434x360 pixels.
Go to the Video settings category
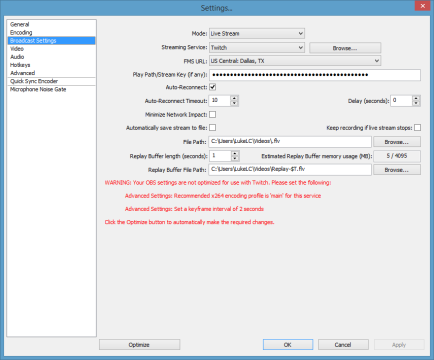point(51,49)
